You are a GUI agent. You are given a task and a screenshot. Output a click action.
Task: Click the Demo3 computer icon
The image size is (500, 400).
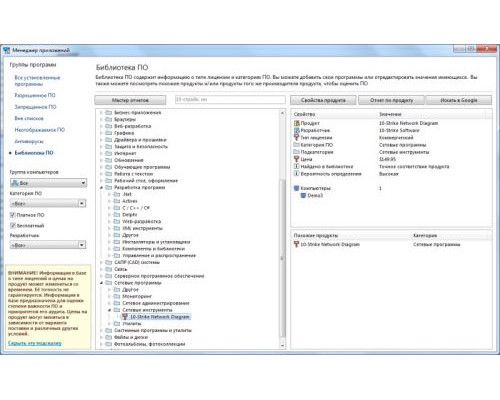(303, 195)
